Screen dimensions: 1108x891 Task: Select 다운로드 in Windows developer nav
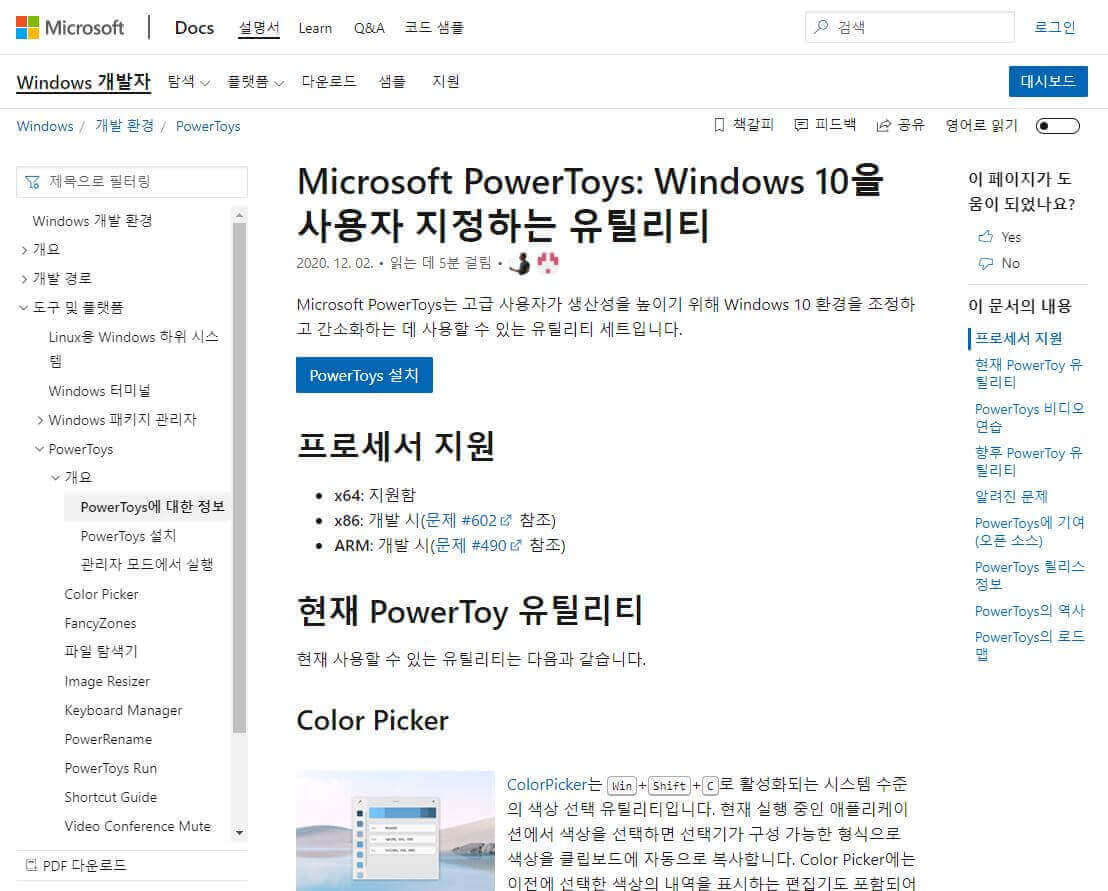pyautogui.click(x=329, y=81)
